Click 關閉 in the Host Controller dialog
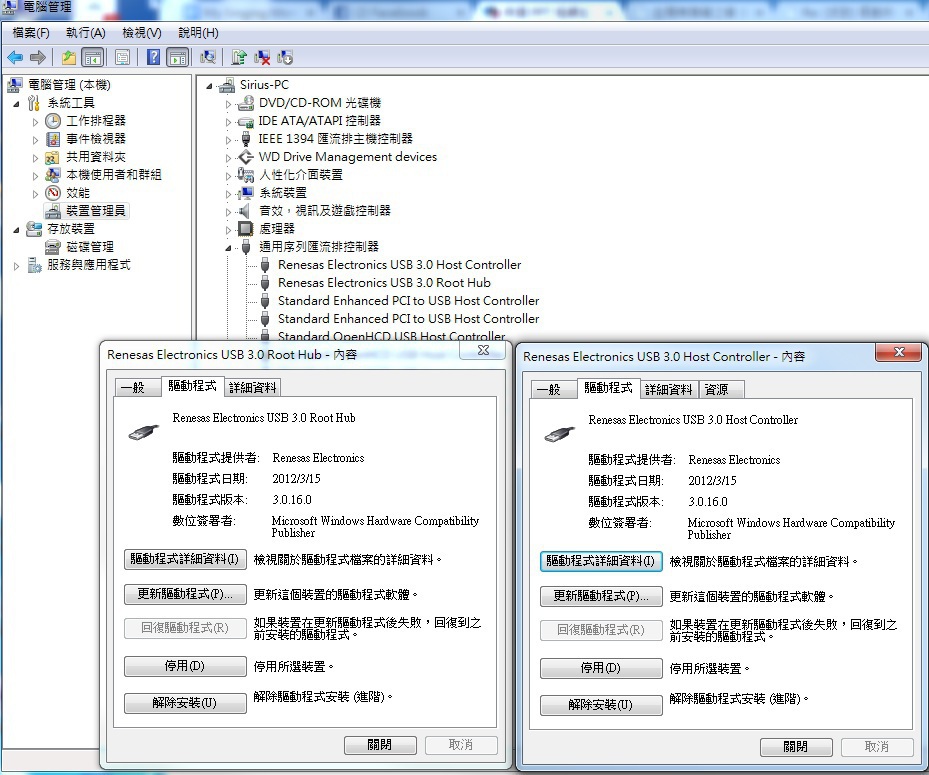Viewport: 929px width, 775px height. (796, 747)
